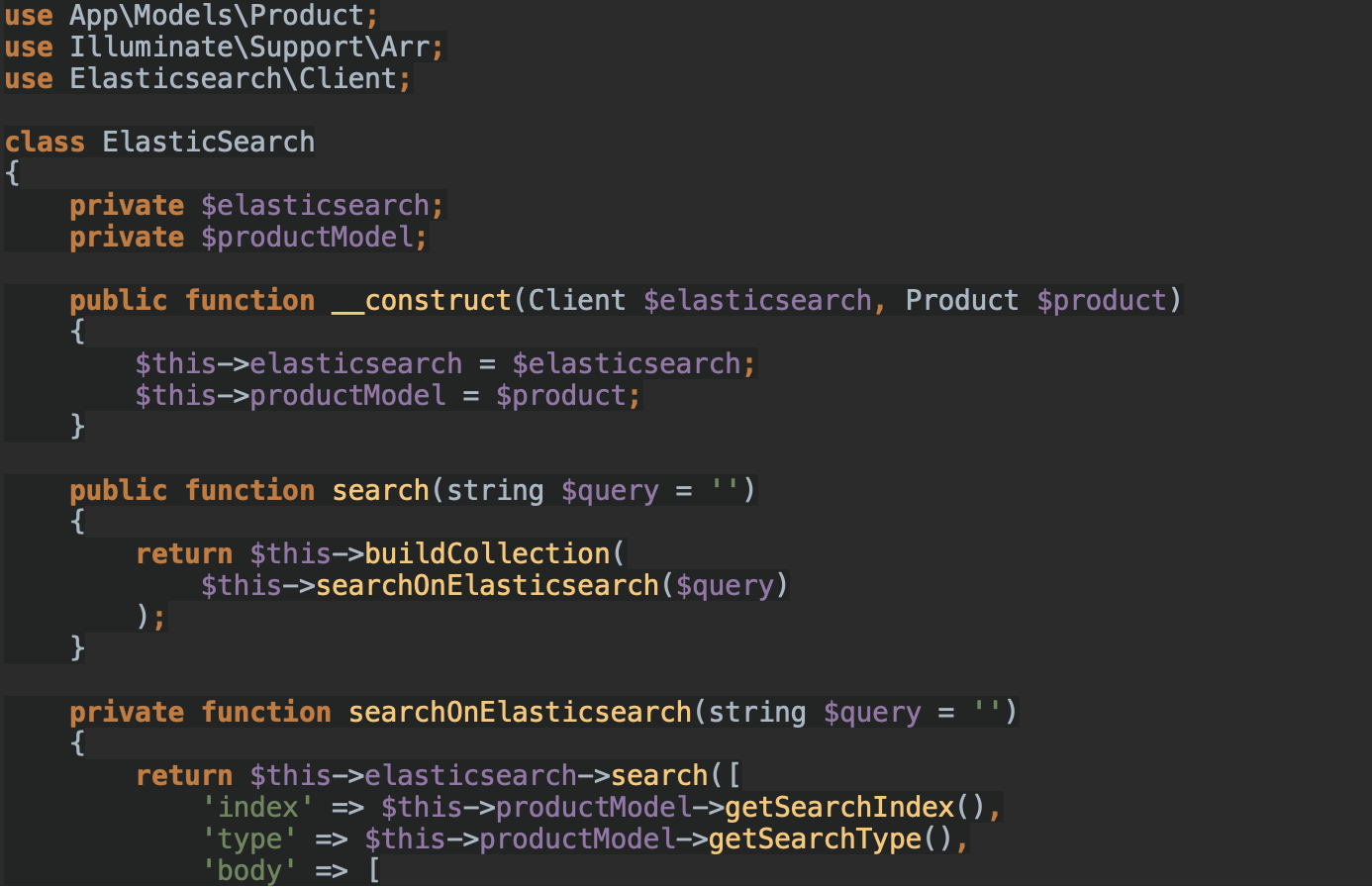The width and height of the screenshot is (1372, 887).
Task: Click the $product parameter in constructor signature
Action: pyautogui.click(x=1102, y=301)
